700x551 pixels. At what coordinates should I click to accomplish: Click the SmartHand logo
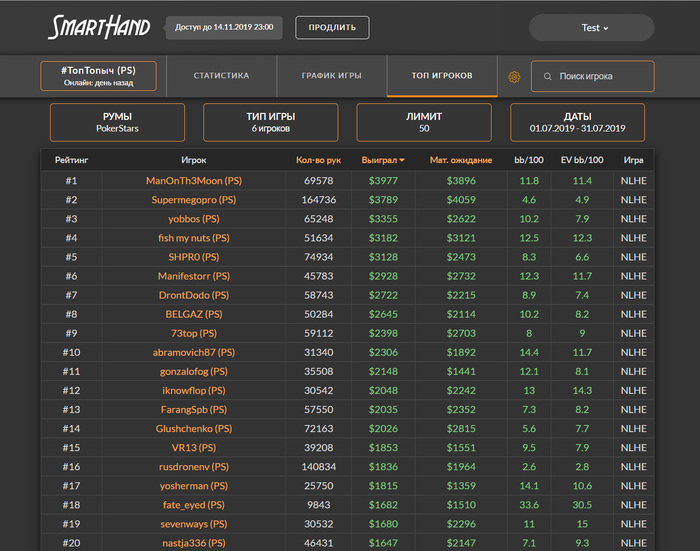(x=99, y=27)
